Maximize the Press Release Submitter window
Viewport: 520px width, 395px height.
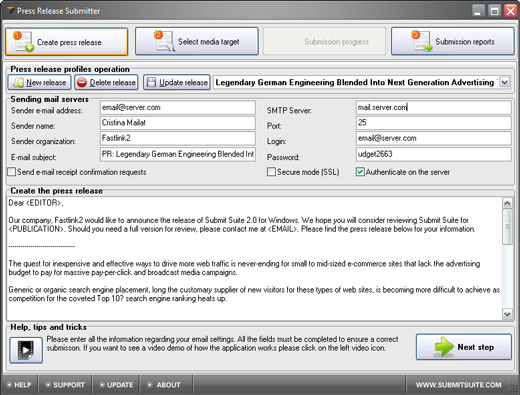(x=494, y=11)
